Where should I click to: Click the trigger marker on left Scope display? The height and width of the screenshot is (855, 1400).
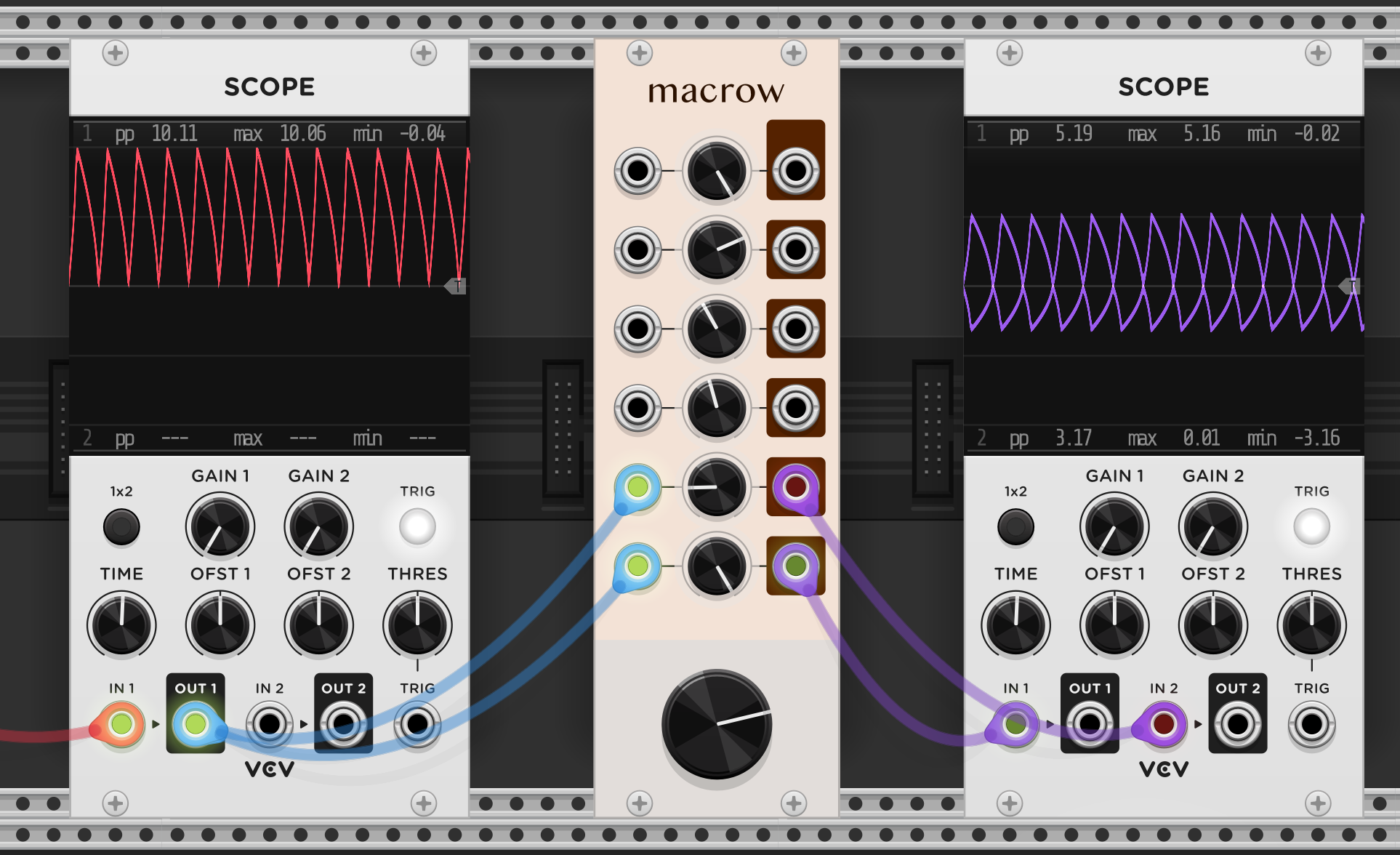point(456,286)
